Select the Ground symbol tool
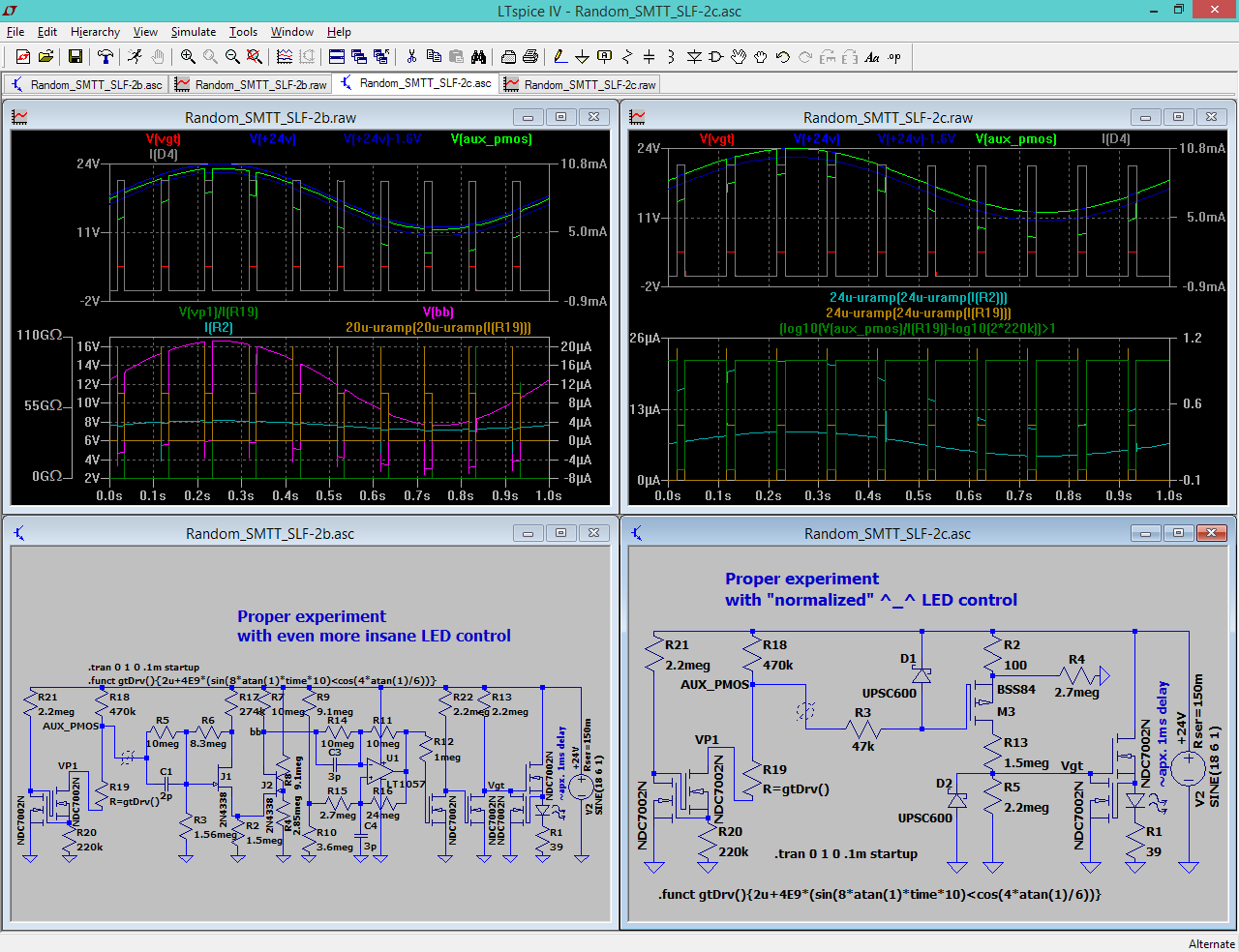The width and height of the screenshot is (1239, 952). [582, 57]
